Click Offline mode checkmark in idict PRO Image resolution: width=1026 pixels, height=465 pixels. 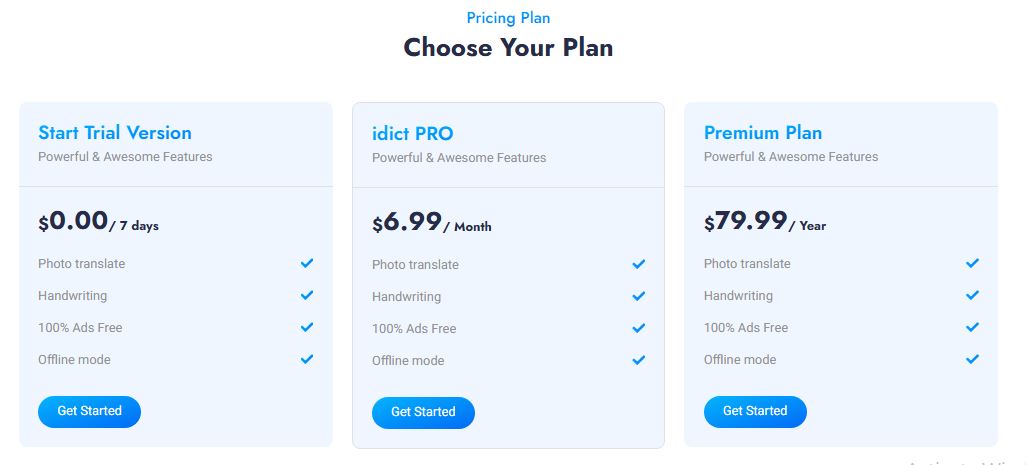[x=639, y=360]
